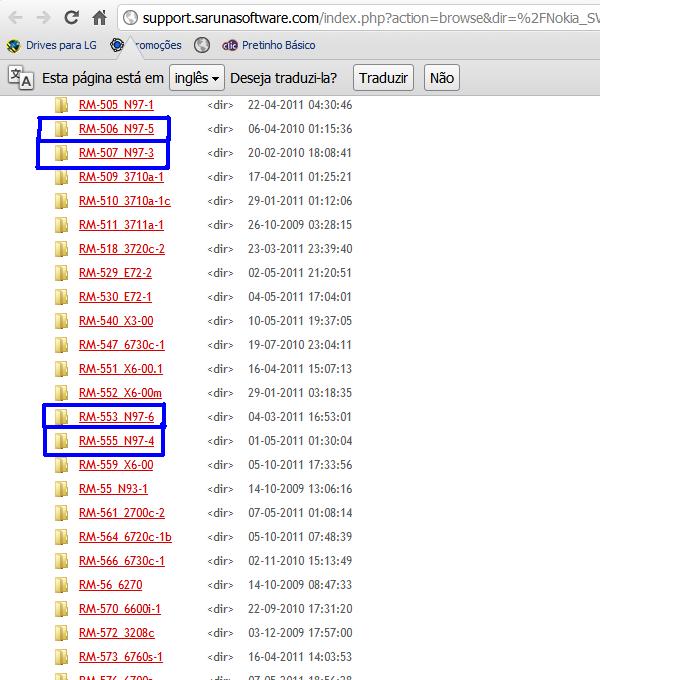Viewport: 683px width, 680px height.
Task: Open the RM-566_6730c-1 folder link
Action: 122,560
